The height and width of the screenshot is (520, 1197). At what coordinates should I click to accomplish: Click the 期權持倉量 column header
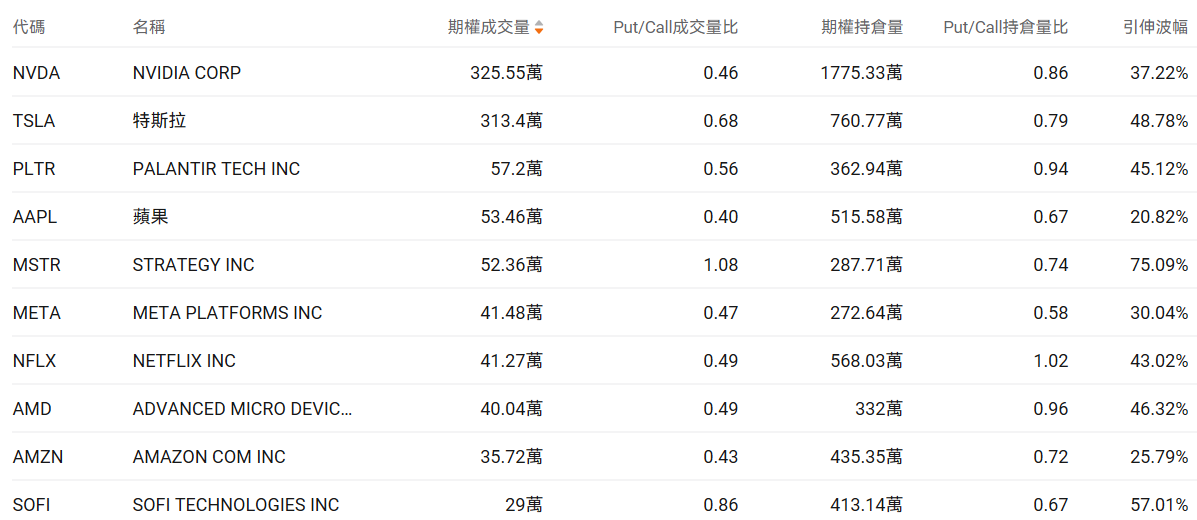[x=861, y=28]
